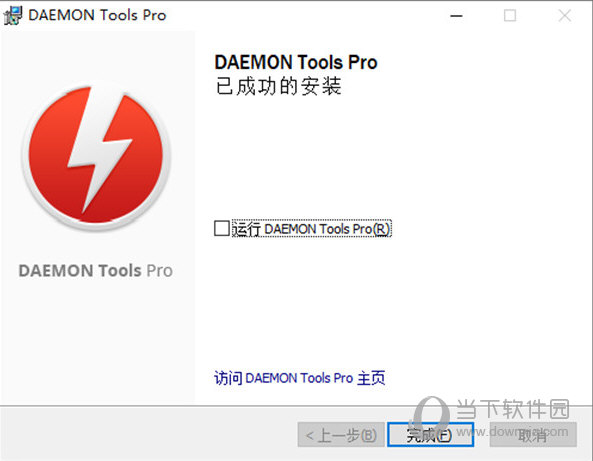Click the gray DAEMON Tools Pro caption under logo
The width and height of the screenshot is (593, 461).
[x=96, y=271]
